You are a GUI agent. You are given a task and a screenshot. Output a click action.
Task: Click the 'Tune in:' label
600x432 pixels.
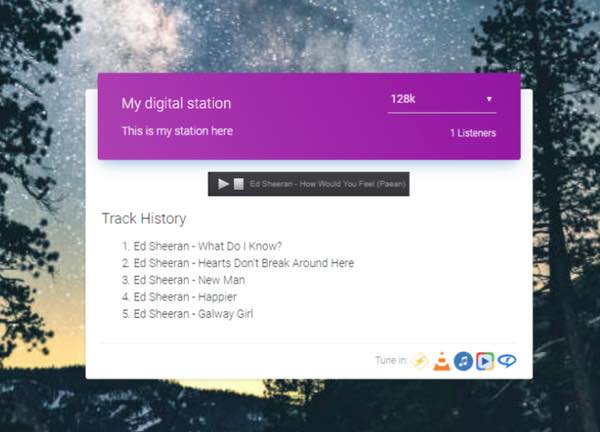(391, 360)
